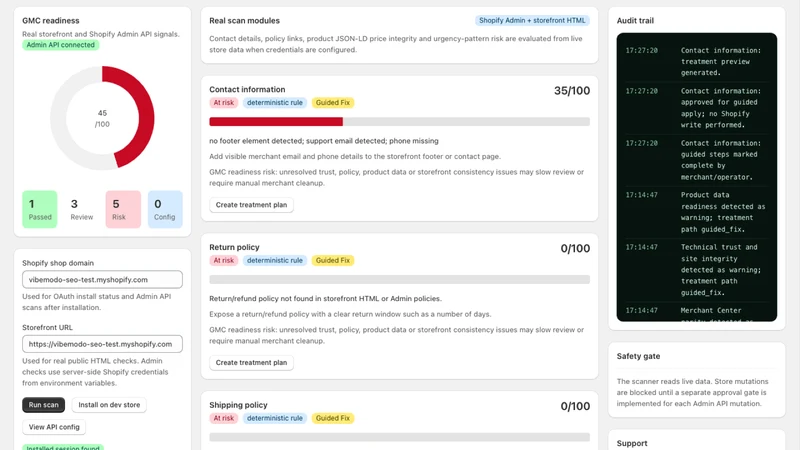Focus the Storefront URL input field
800x450 pixels.
click(x=102, y=344)
